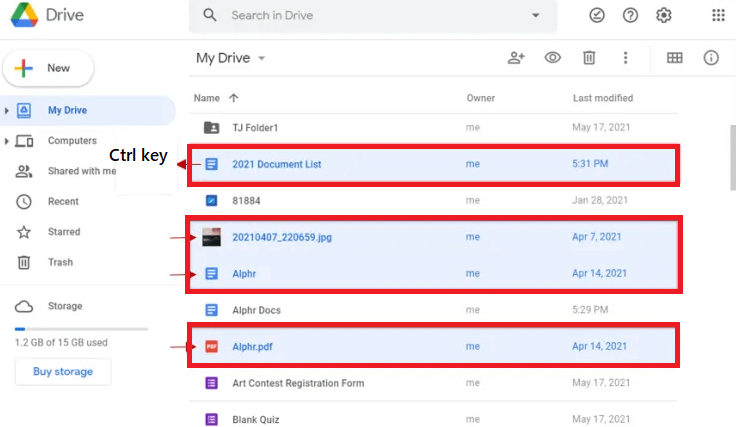This screenshot has height=427, width=736.
Task: Click the preview eye icon
Action: point(552,58)
